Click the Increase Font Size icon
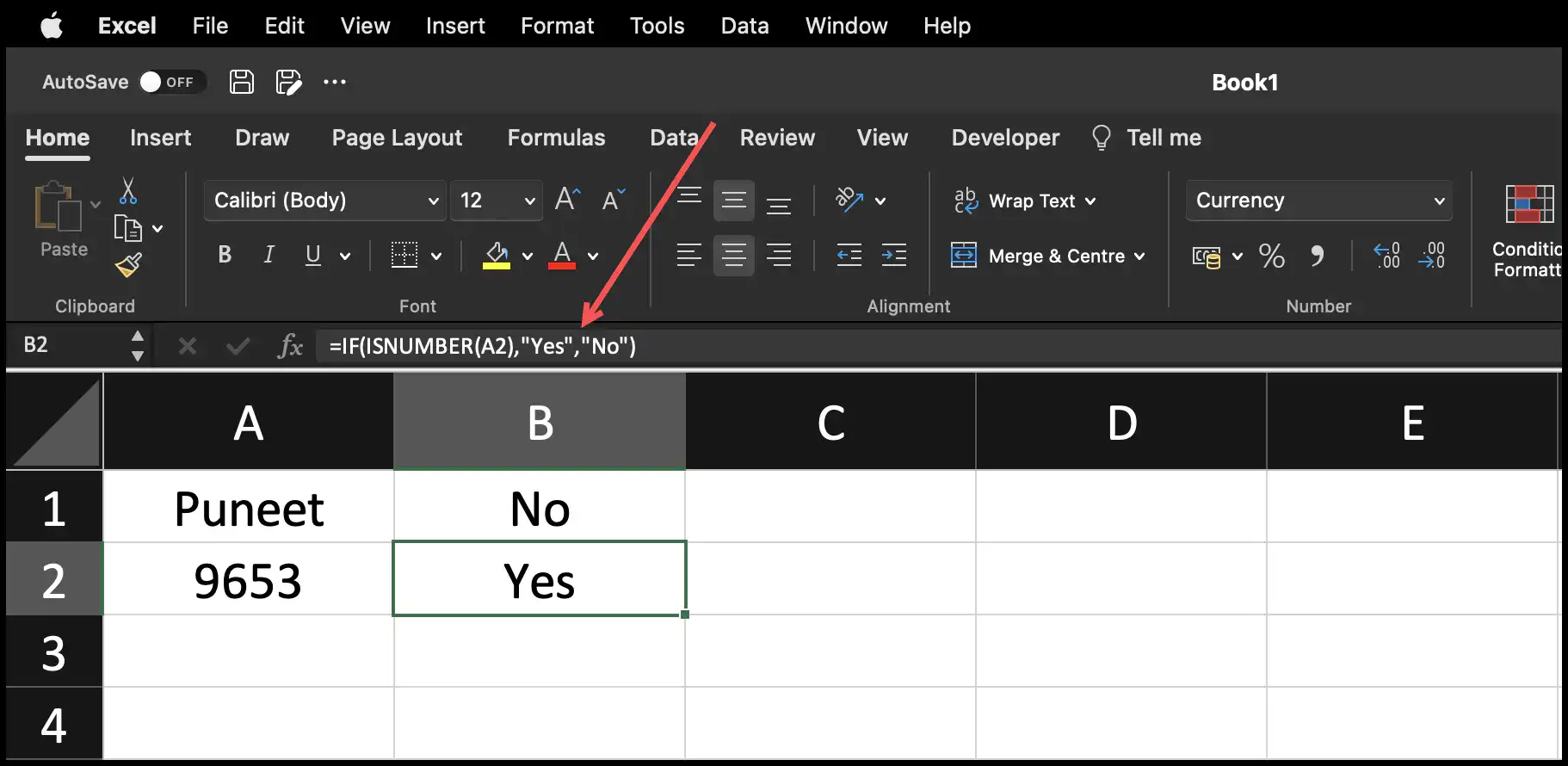The height and width of the screenshot is (766, 1568). pos(568,200)
